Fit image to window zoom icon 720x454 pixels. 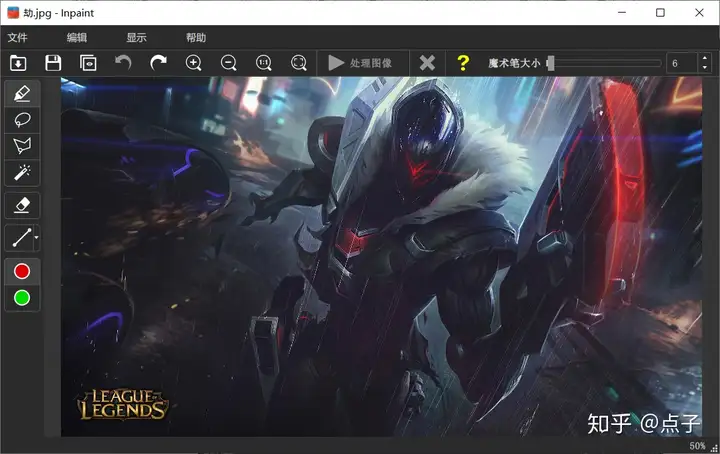(298, 63)
